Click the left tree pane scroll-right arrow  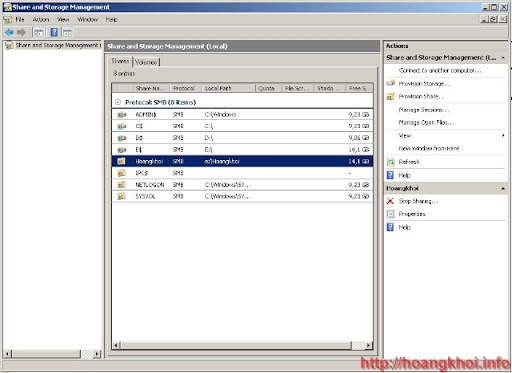tap(97, 354)
